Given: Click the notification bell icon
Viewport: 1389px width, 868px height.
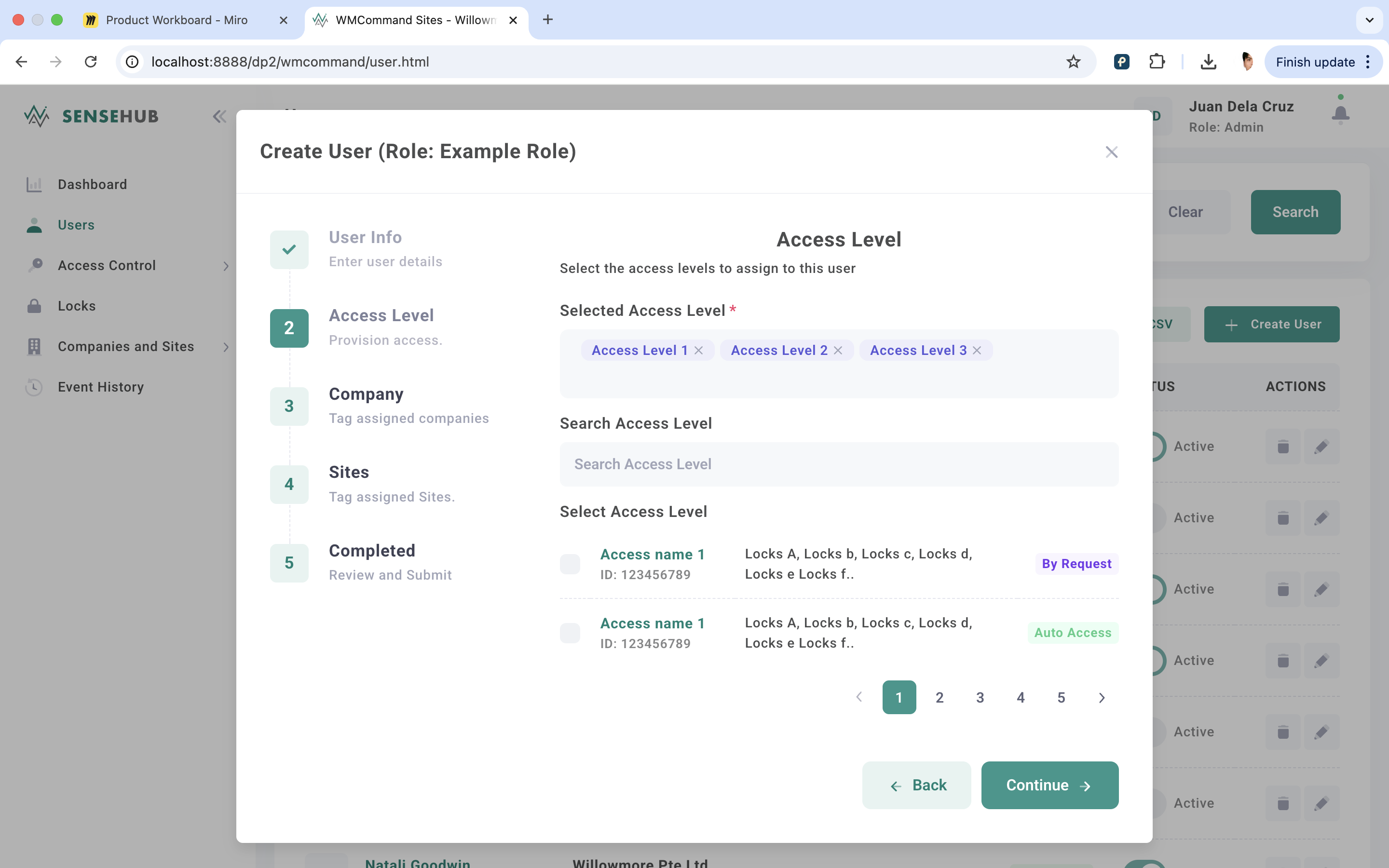Looking at the screenshot, I should 1340,114.
